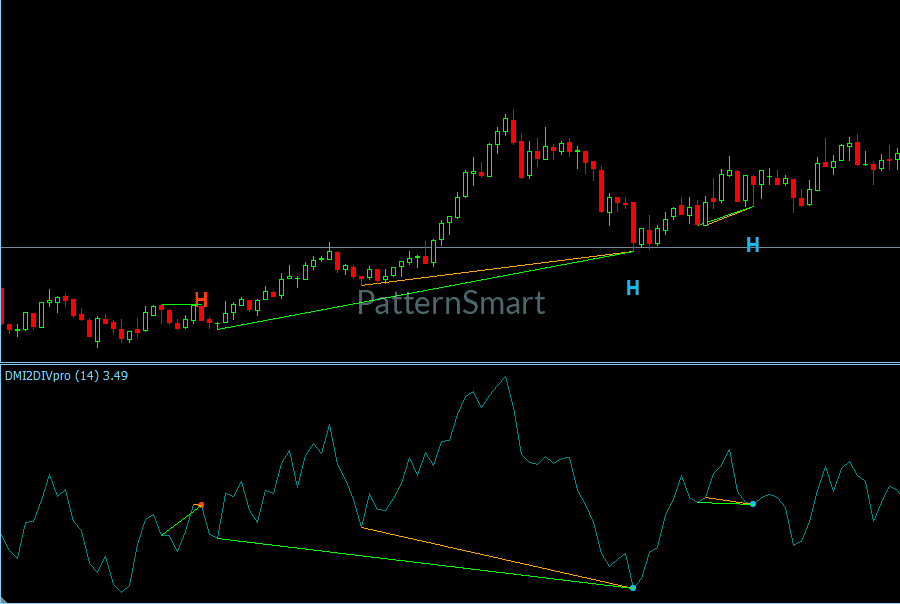Click the large red candle touching the horizontal line
Image resolution: width=900 pixels, height=604 pixels.
click(x=634, y=223)
